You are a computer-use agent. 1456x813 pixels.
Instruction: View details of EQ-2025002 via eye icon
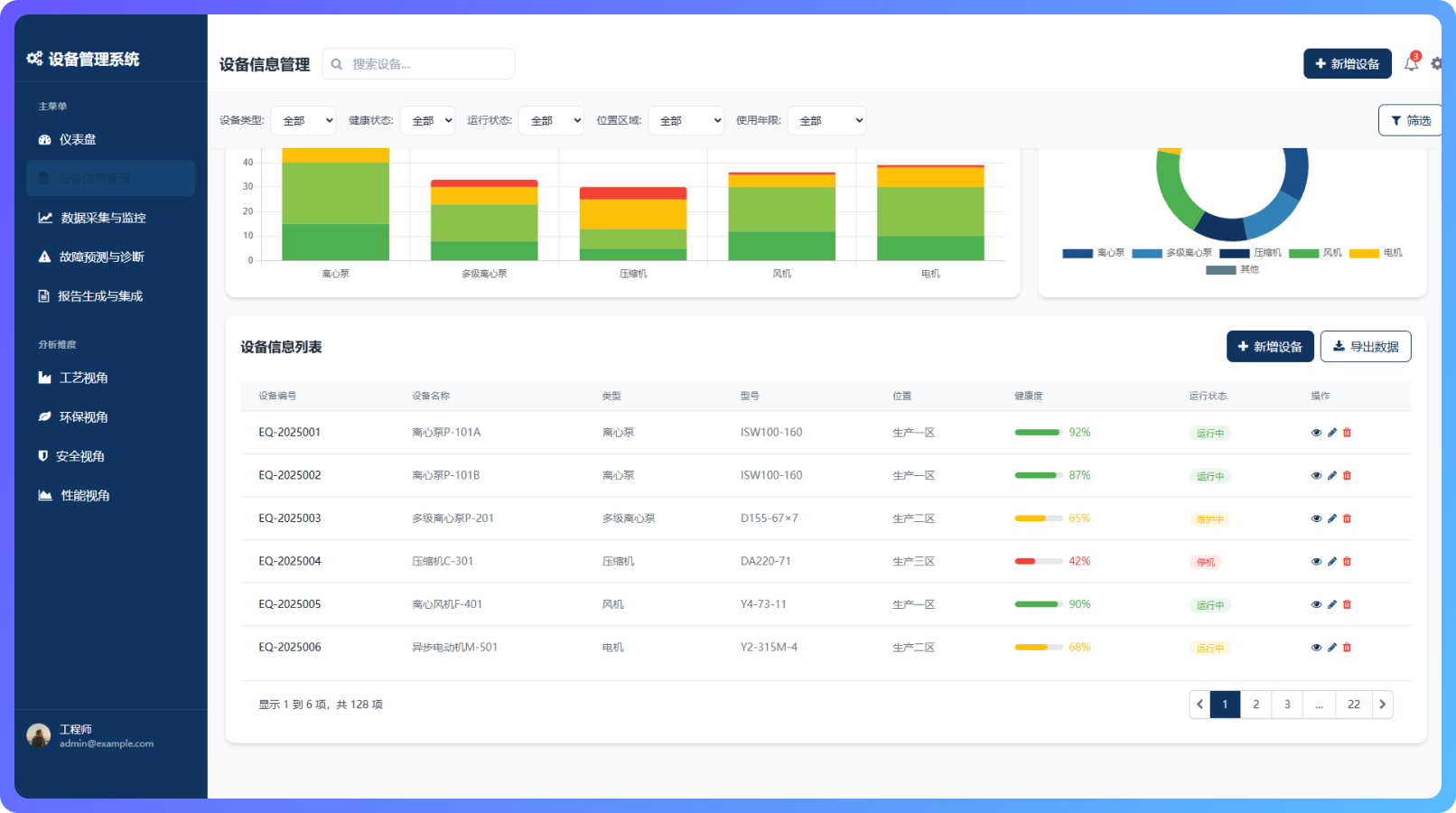[1316, 475]
